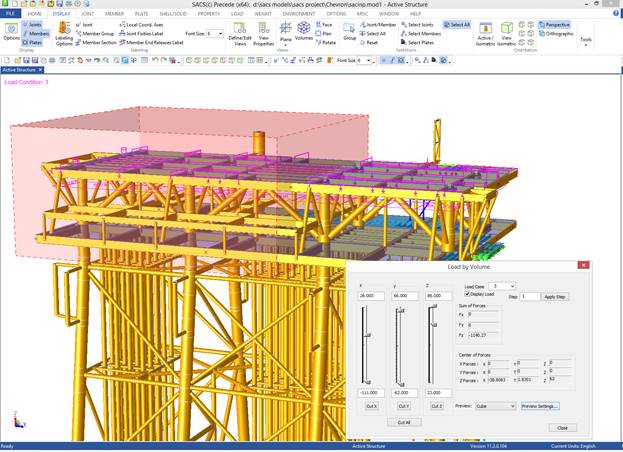Expand the Tools dropdown in the ribbon
This screenshot has height=452, width=623.
click(586, 39)
